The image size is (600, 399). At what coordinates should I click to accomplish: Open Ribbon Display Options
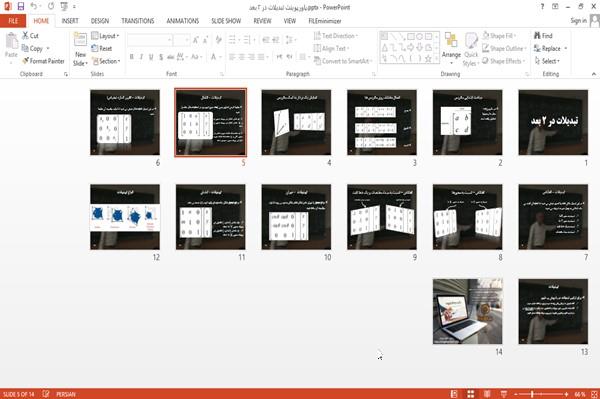click(x=555, y=7)
